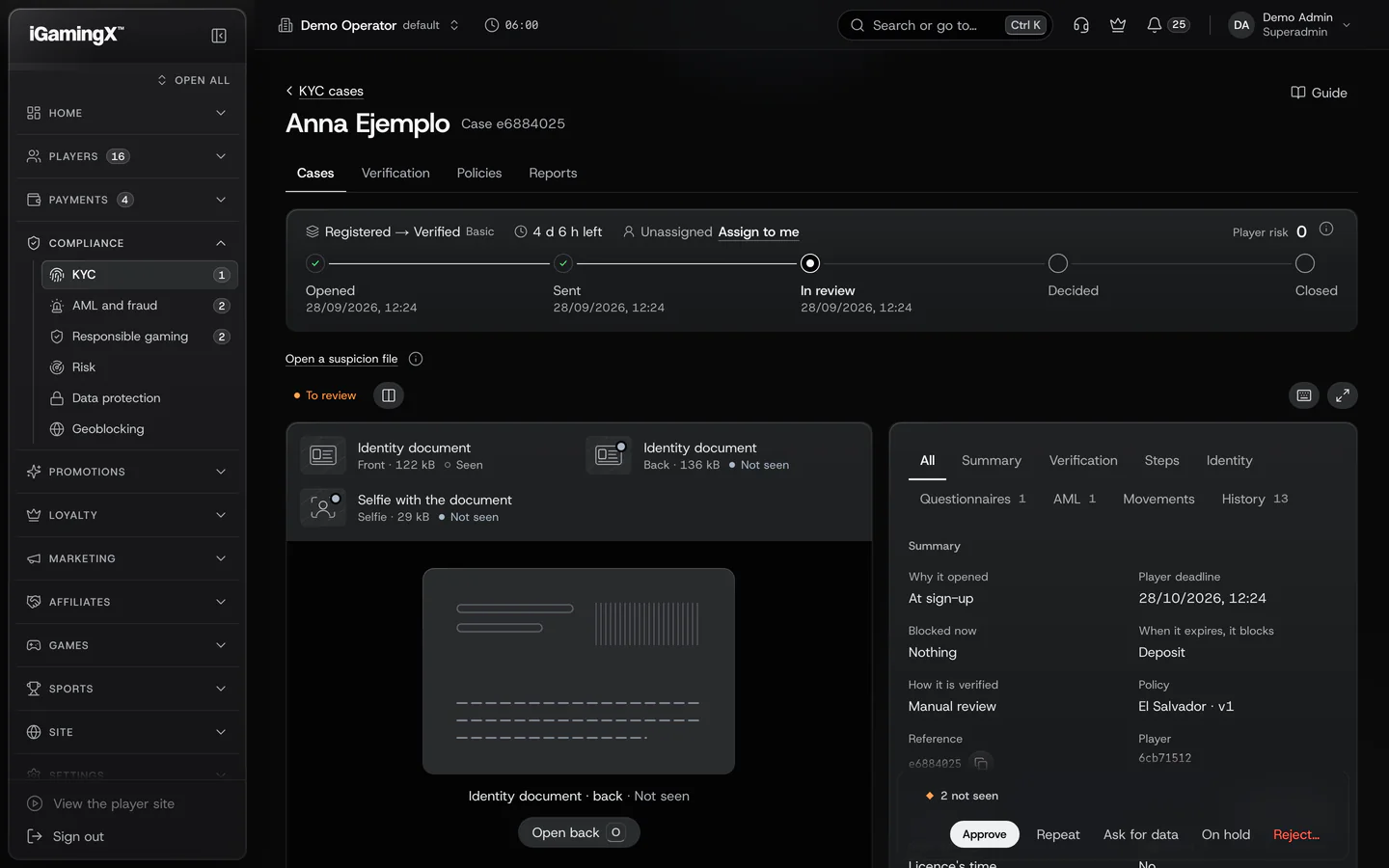Copy the reference e6884025 icon
Image resolution: width=1389 pixels, height=868 pixels.
pyautogui.click(x=981, y=763)
